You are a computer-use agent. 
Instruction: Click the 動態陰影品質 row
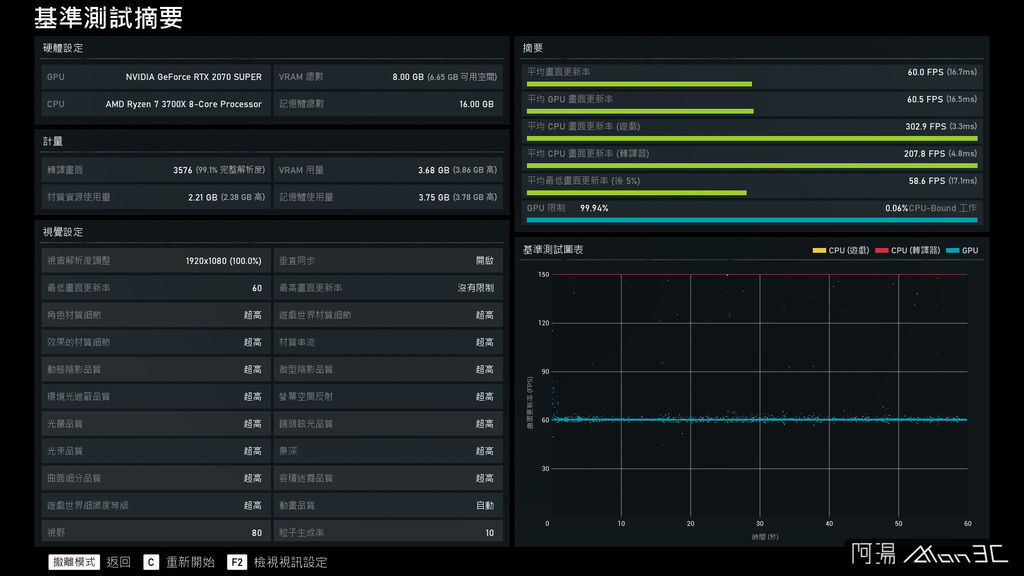pos(155,369)
